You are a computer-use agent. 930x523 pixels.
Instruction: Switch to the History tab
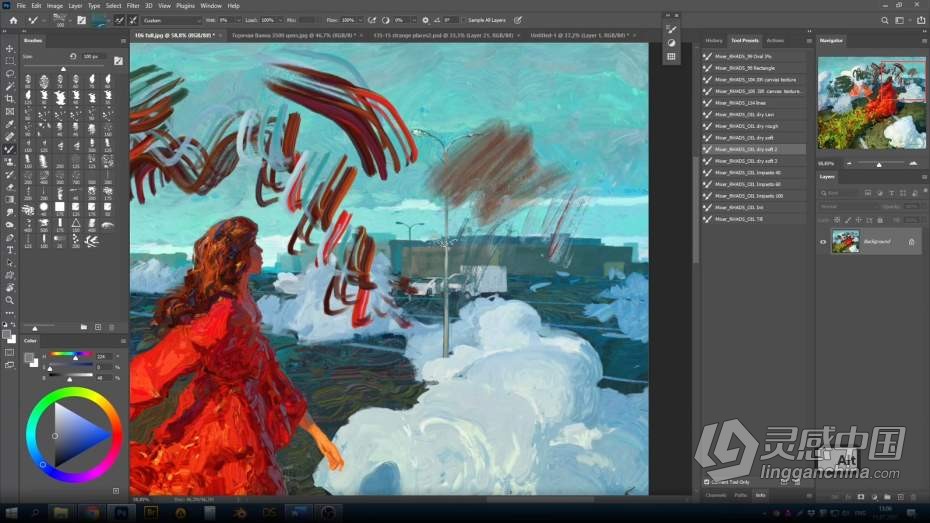tap(714, 40)
